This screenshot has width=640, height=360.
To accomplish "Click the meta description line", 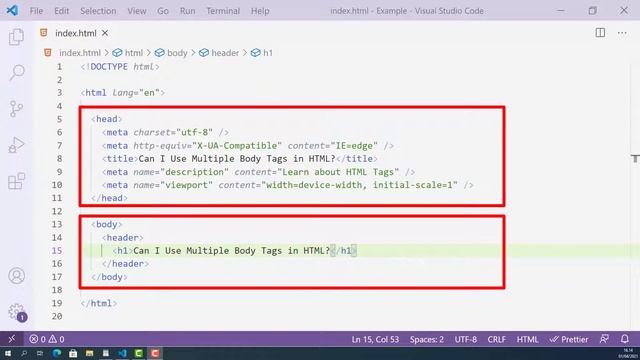I will pyautogui.click(x=258, y=172).
